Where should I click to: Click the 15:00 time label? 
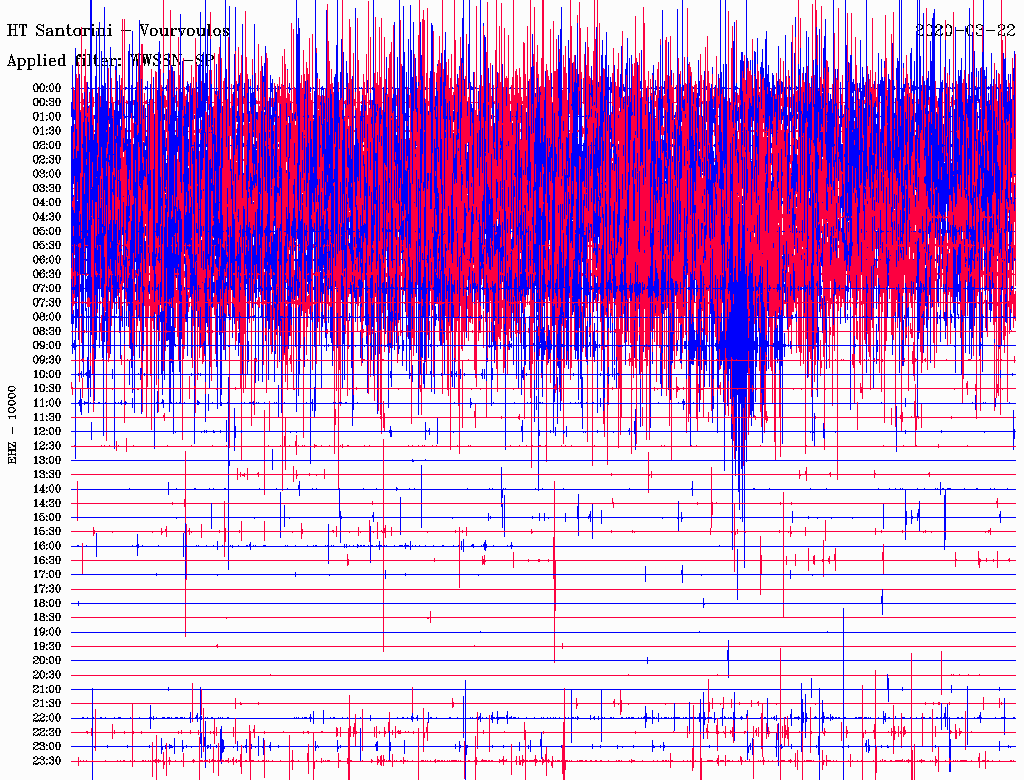pyautogui.click(x=47, y=518)
